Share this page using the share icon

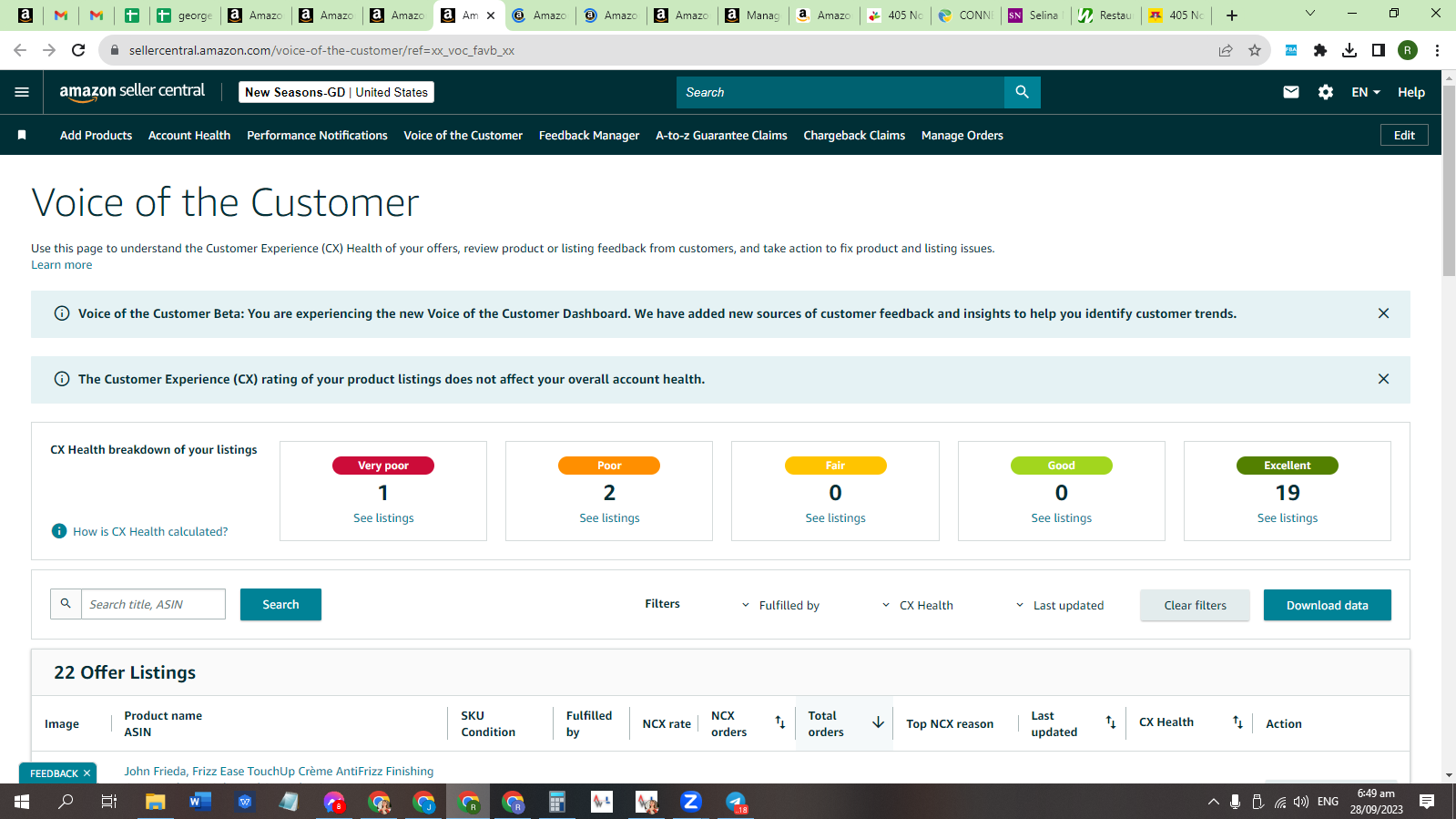(x=1226, y=50)
